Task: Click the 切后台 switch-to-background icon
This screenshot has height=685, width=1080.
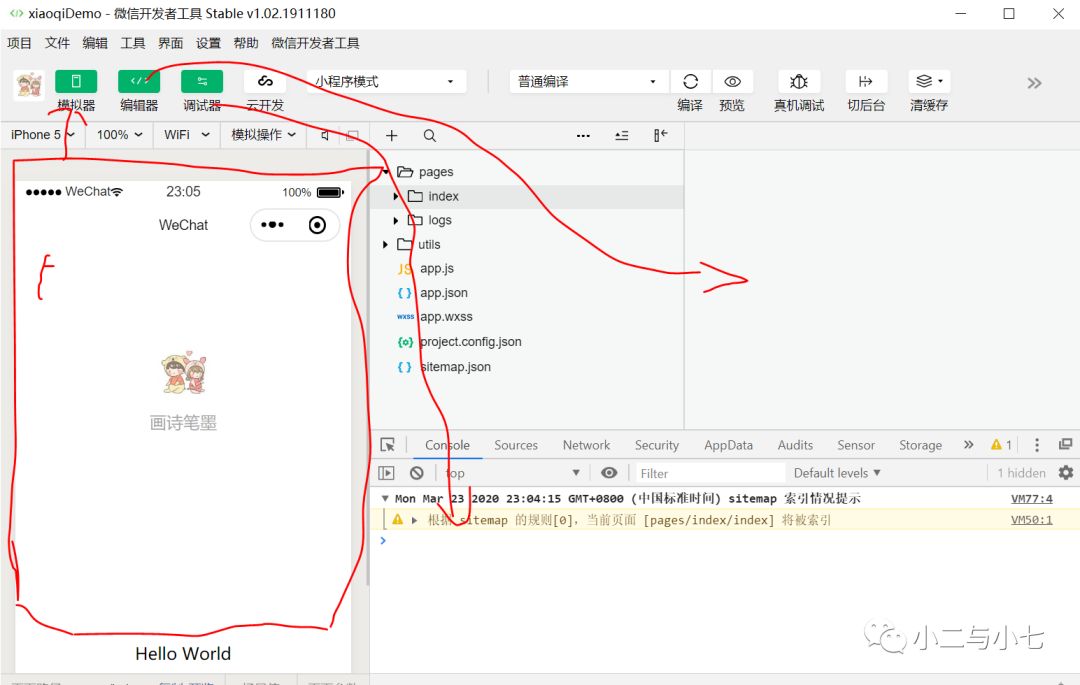Action: (x=866, y=81)
